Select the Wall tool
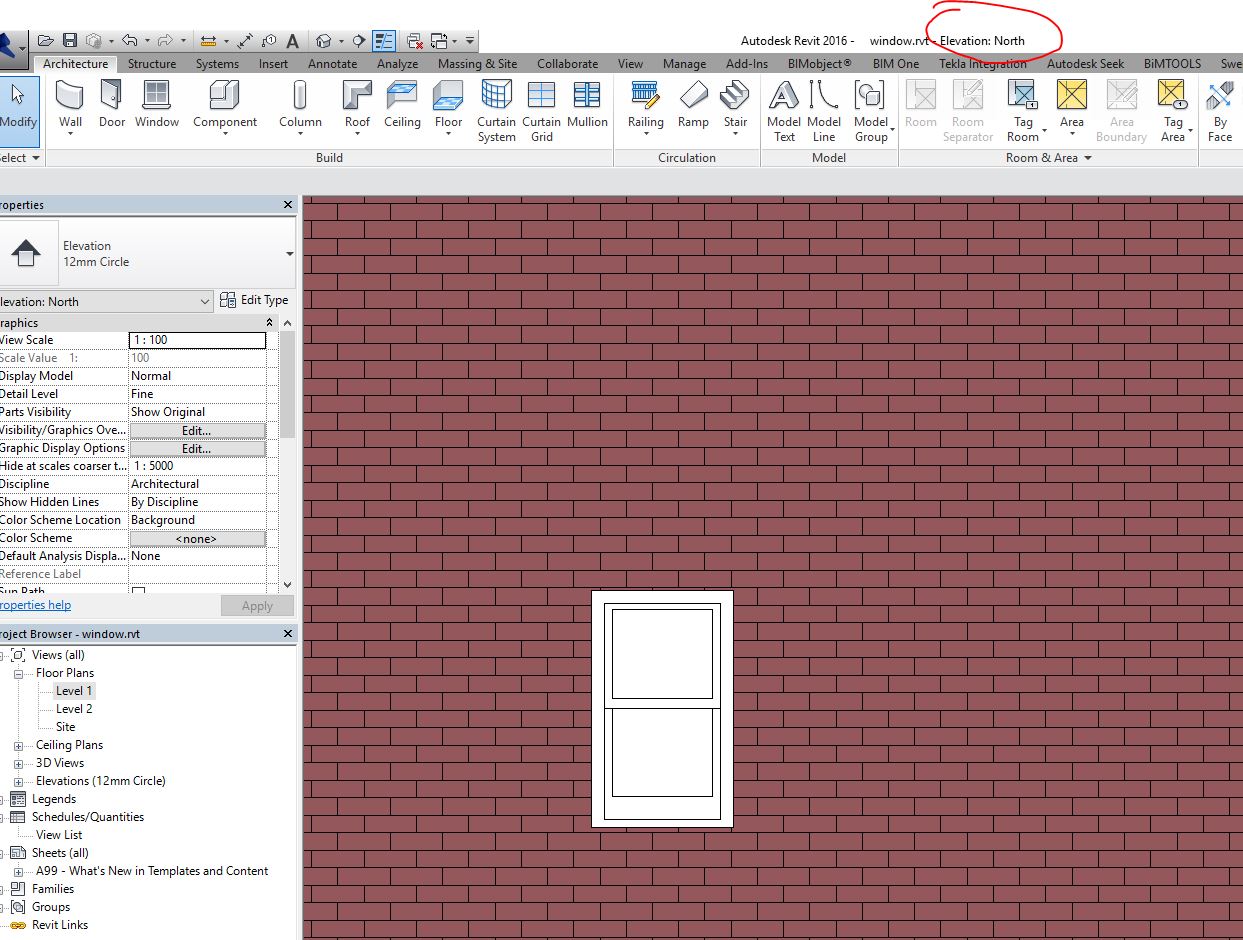The height and width of the screenshot is (940, 1243). 68,105
